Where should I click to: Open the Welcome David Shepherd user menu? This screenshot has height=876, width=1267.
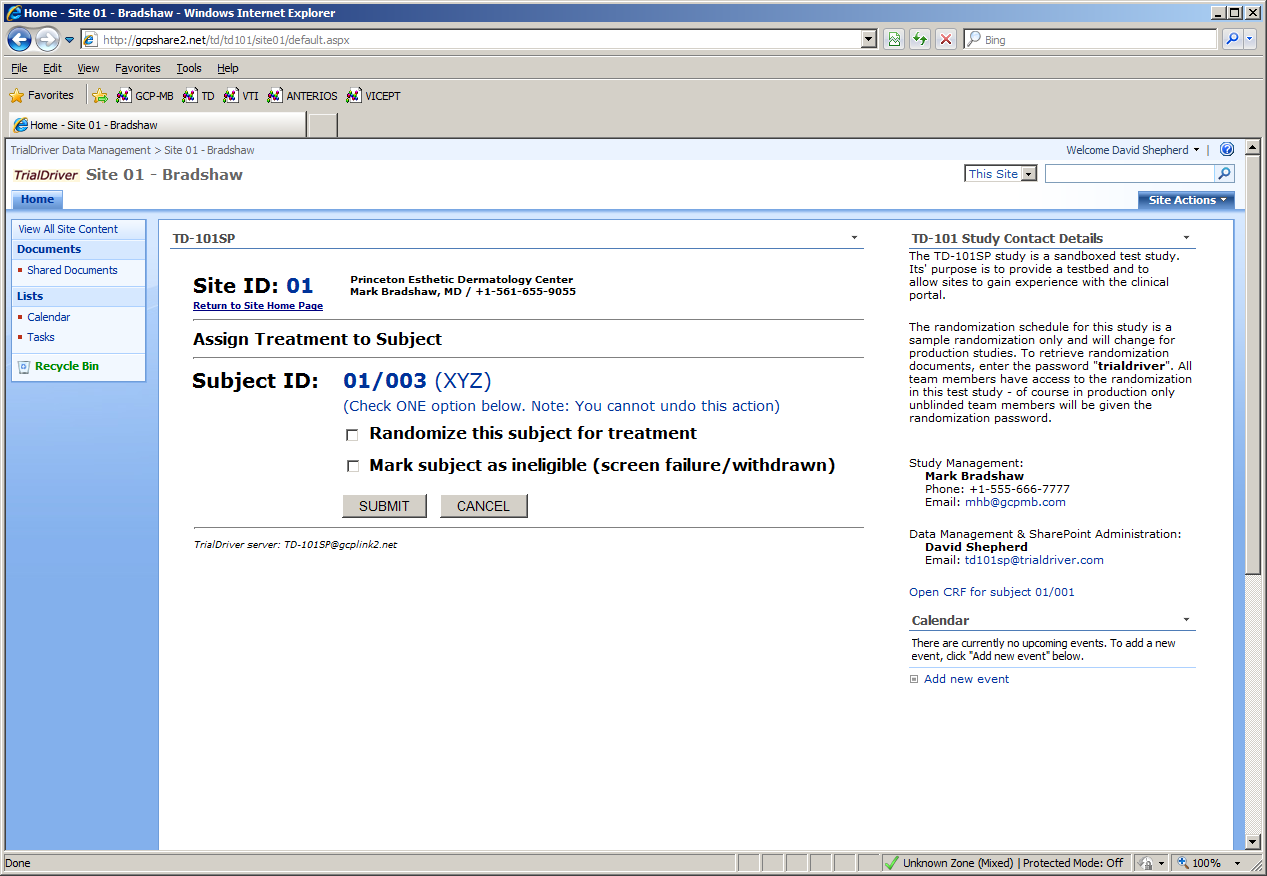coord(1132,150)
